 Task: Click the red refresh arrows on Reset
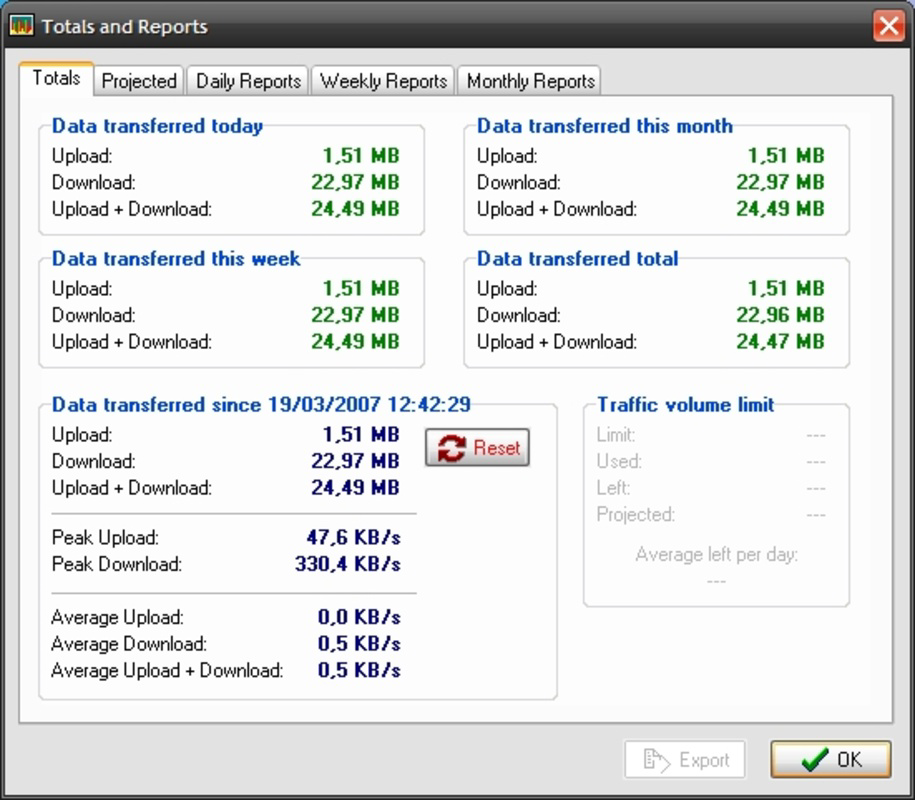(452, 448)
